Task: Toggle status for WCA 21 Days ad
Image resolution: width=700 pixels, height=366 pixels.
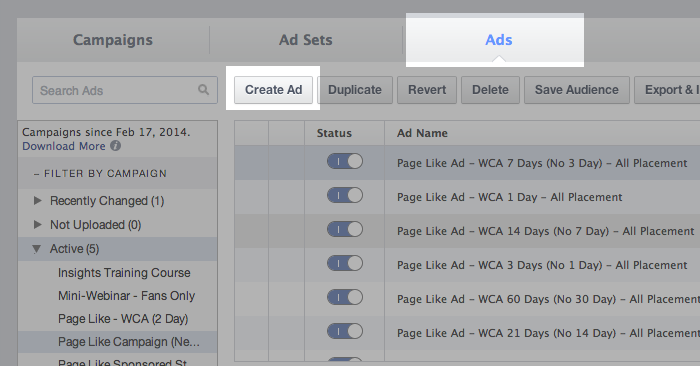Action: (345, 331)
